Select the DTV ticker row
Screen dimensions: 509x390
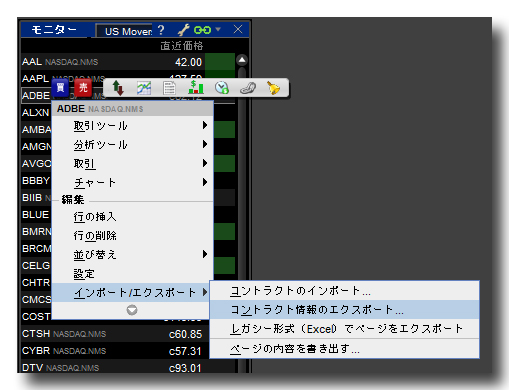coord(128,368)
